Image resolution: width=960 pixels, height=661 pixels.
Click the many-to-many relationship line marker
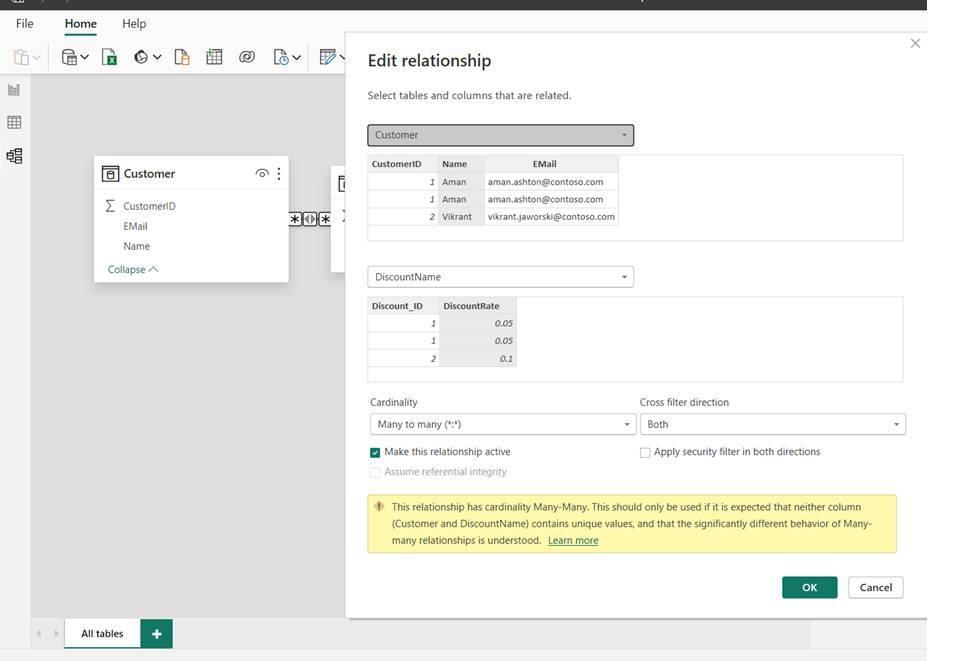click(310, 219)
